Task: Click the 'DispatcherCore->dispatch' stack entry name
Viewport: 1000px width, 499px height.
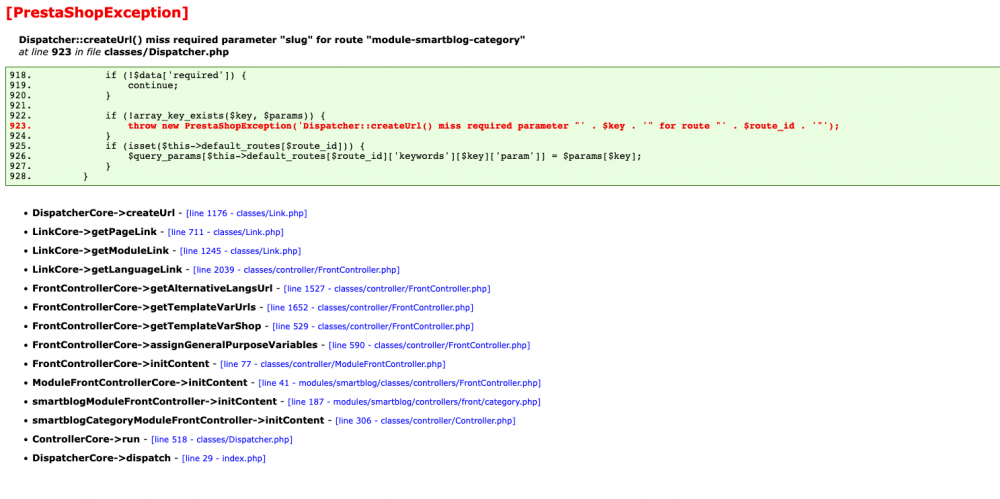Action: click(x=101, y=459)
